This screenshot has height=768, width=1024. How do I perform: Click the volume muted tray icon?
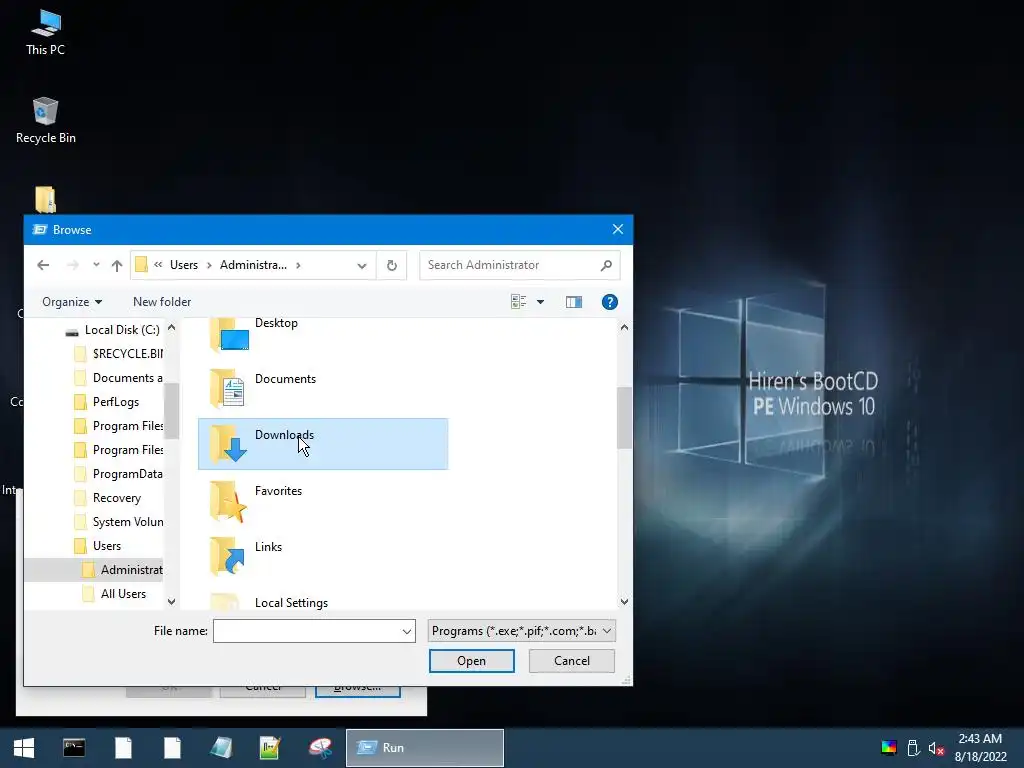pyautogui.click(x=936, y=748)
